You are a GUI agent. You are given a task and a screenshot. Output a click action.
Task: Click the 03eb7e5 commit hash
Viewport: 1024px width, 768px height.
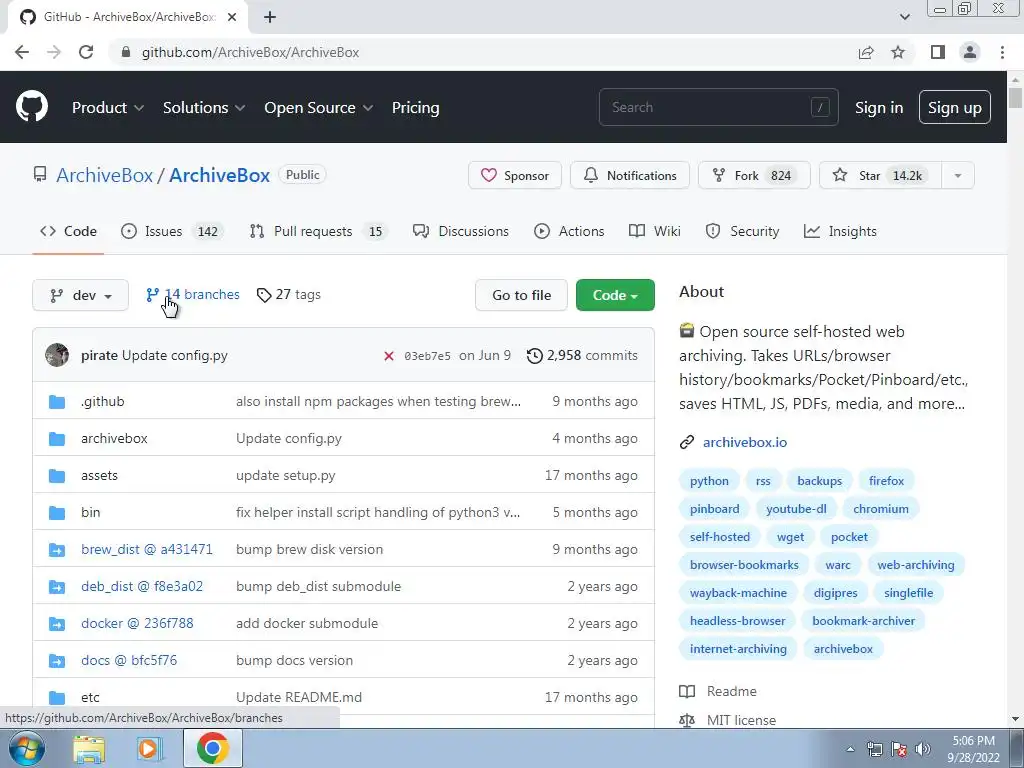click(x=427, y=356)
